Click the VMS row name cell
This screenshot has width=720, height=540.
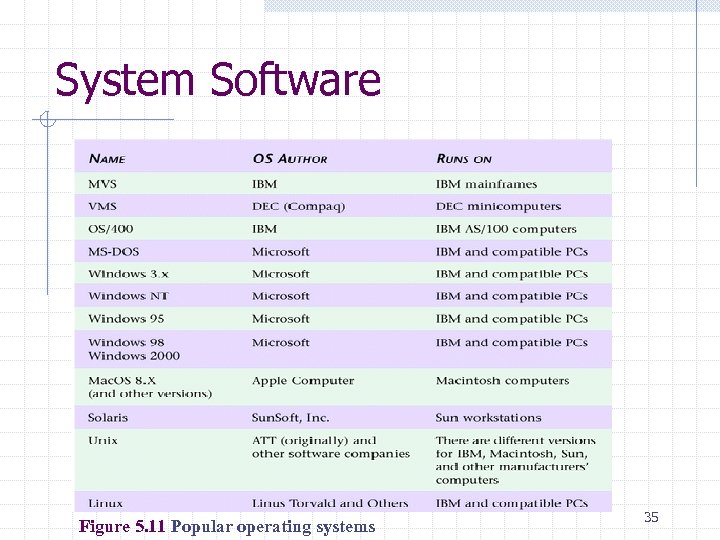(102, 206)
